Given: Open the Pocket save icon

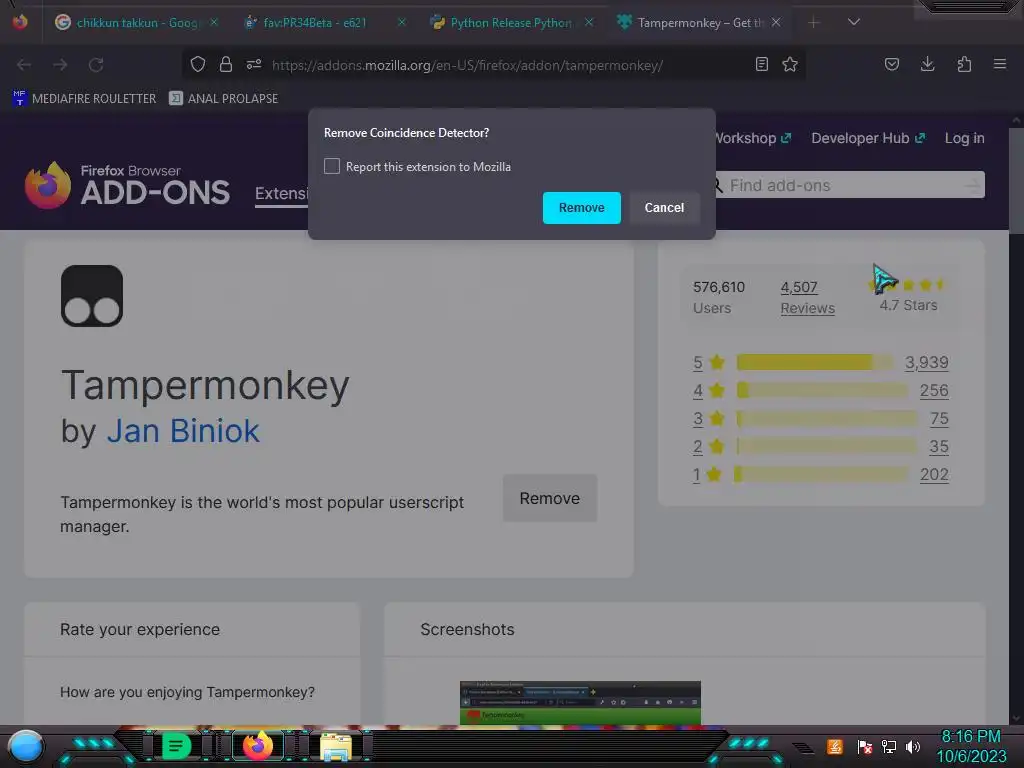Looking at the screenshot, I should pos(891,64).
